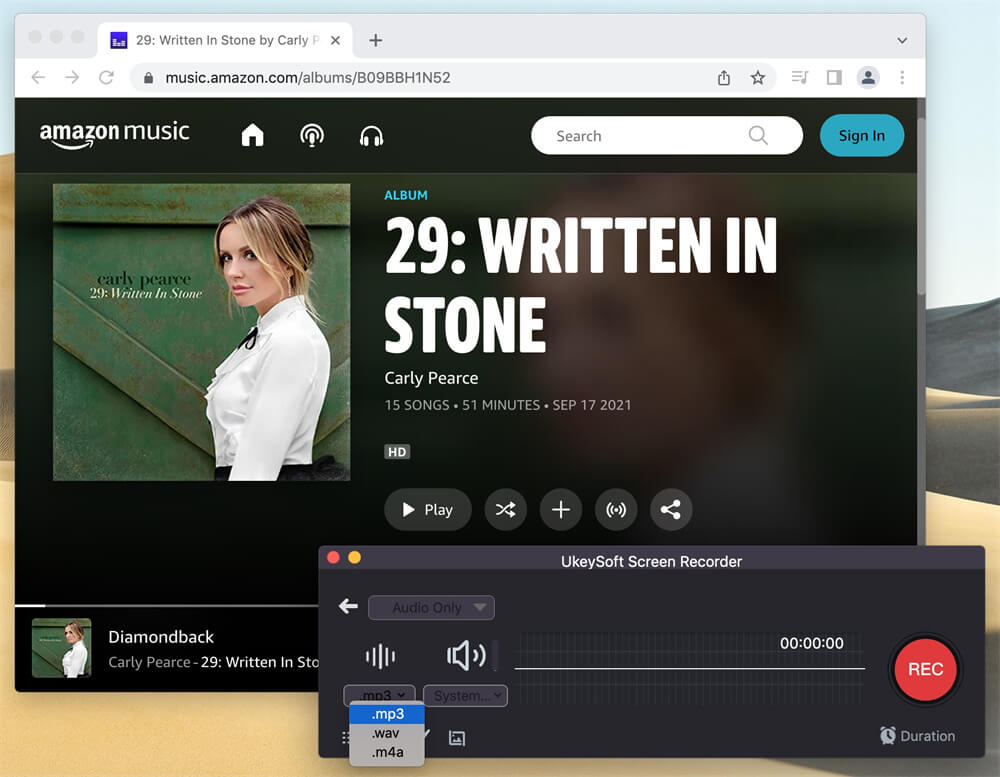
Task: Toggle the browser side panel
Action: (834, 78)
